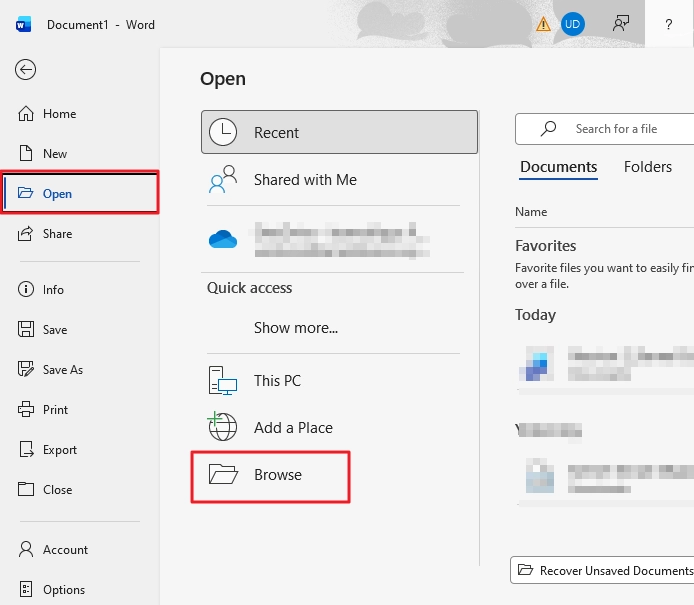Click the Account person icon
The height and width of the screenshot is (605, 694).
coord(26,549)
